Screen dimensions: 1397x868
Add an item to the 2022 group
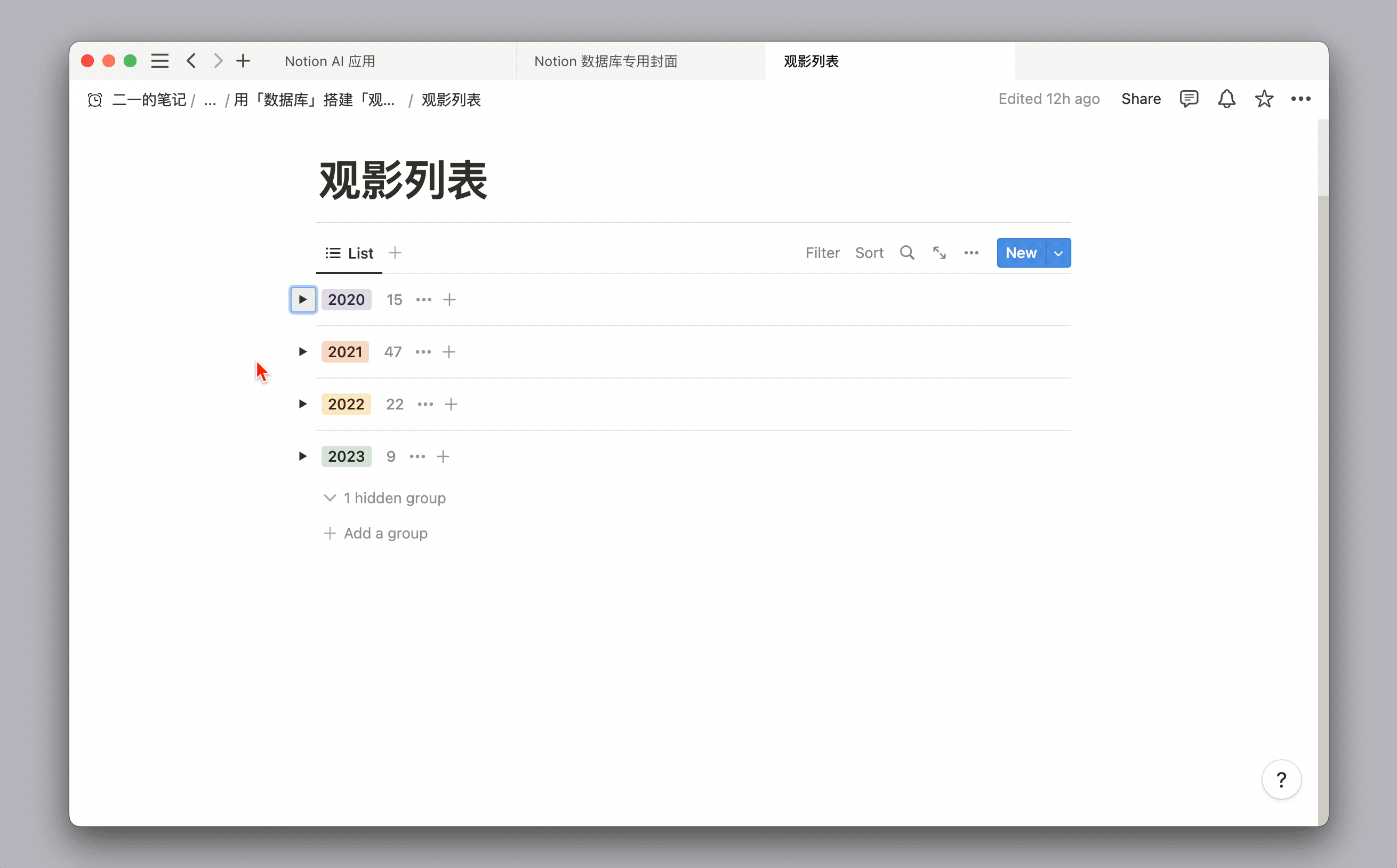click(x=451, y=404)
